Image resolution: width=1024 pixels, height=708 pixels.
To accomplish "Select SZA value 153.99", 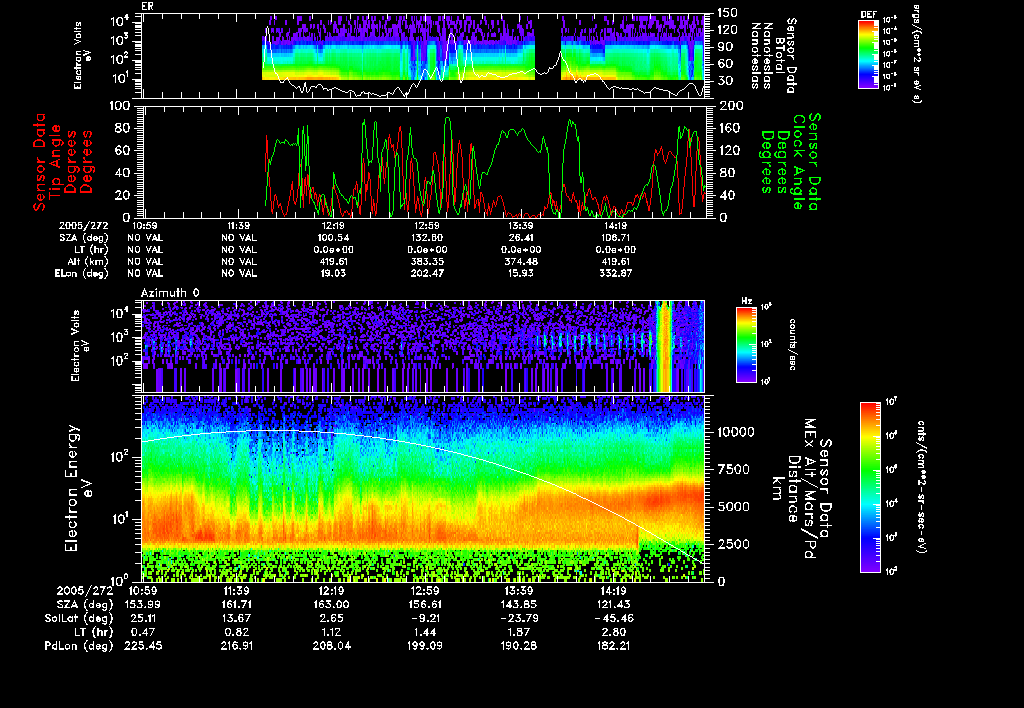I will (143, 605).
